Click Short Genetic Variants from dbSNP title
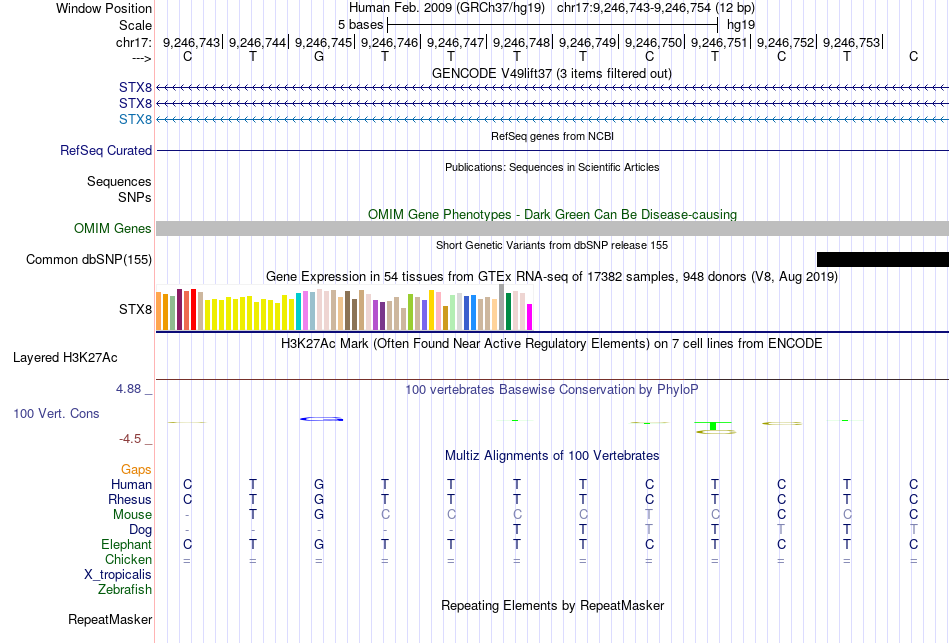This screenshot has height=643, width=950. [x=552, y=245]
